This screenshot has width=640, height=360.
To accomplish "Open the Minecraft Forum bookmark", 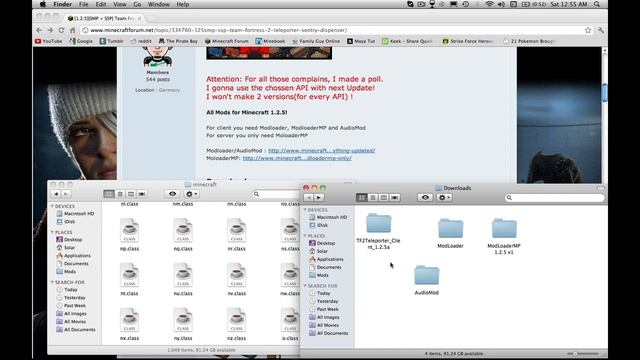I will (x=227, y=41).
